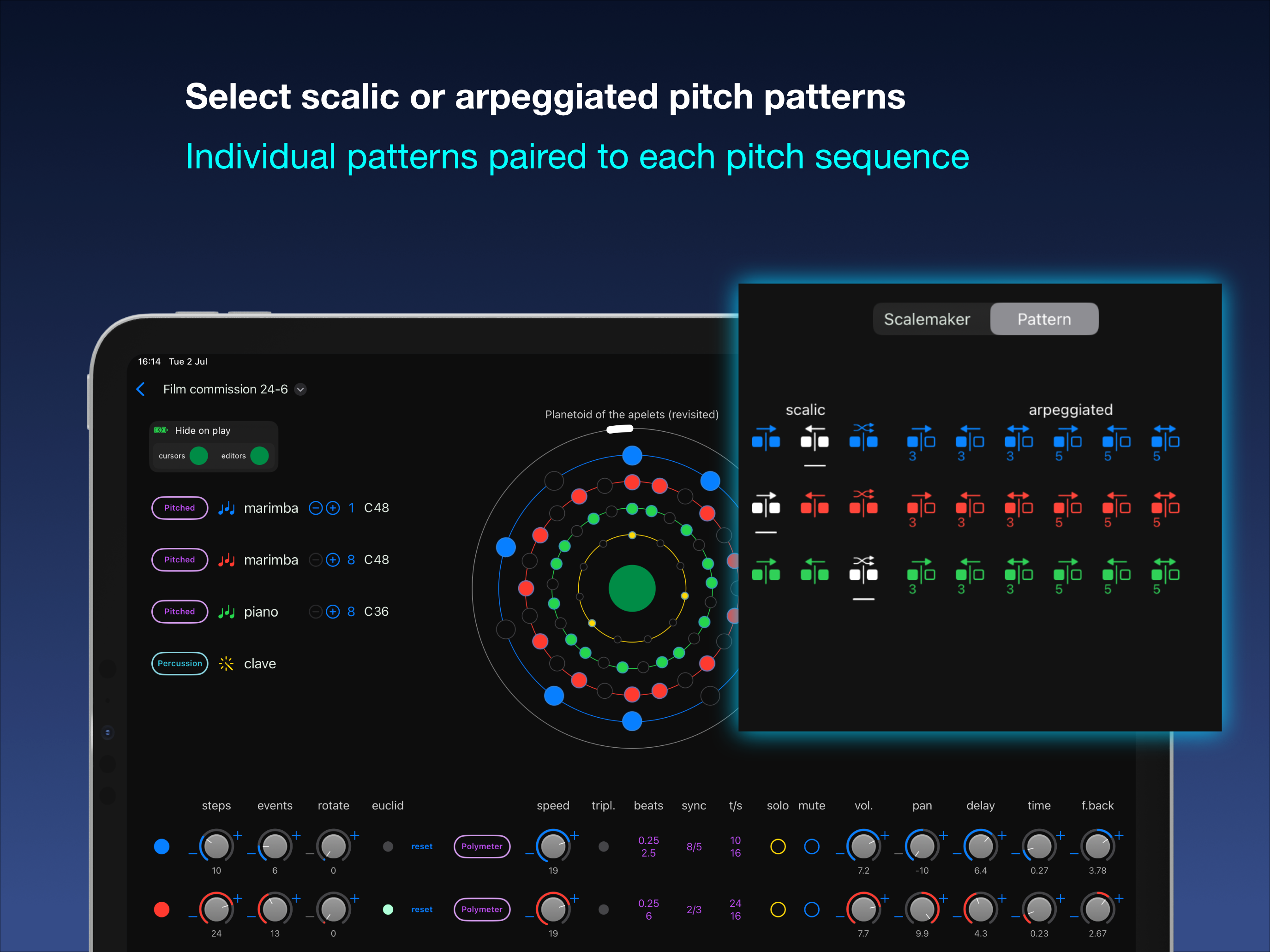The height and width of the screenshot is (952, 1270).
Task: Mute the red track
Action: [811, 910]
